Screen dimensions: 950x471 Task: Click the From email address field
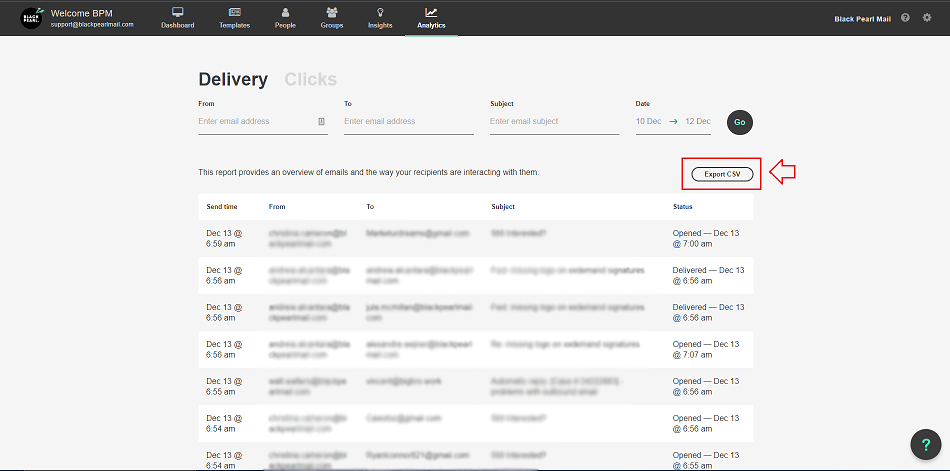tap(255, 122)
